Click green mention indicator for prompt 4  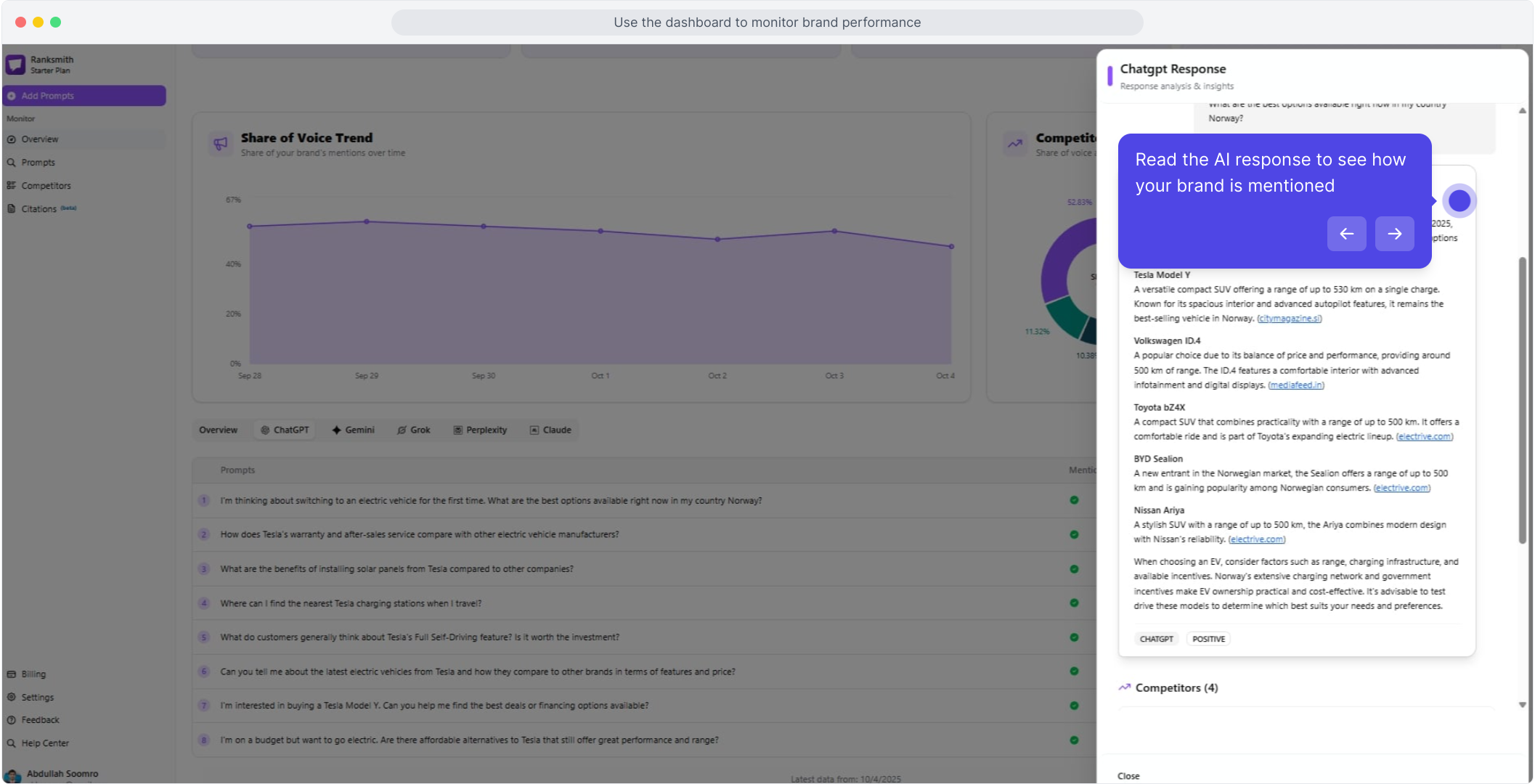coord(1074,603)
